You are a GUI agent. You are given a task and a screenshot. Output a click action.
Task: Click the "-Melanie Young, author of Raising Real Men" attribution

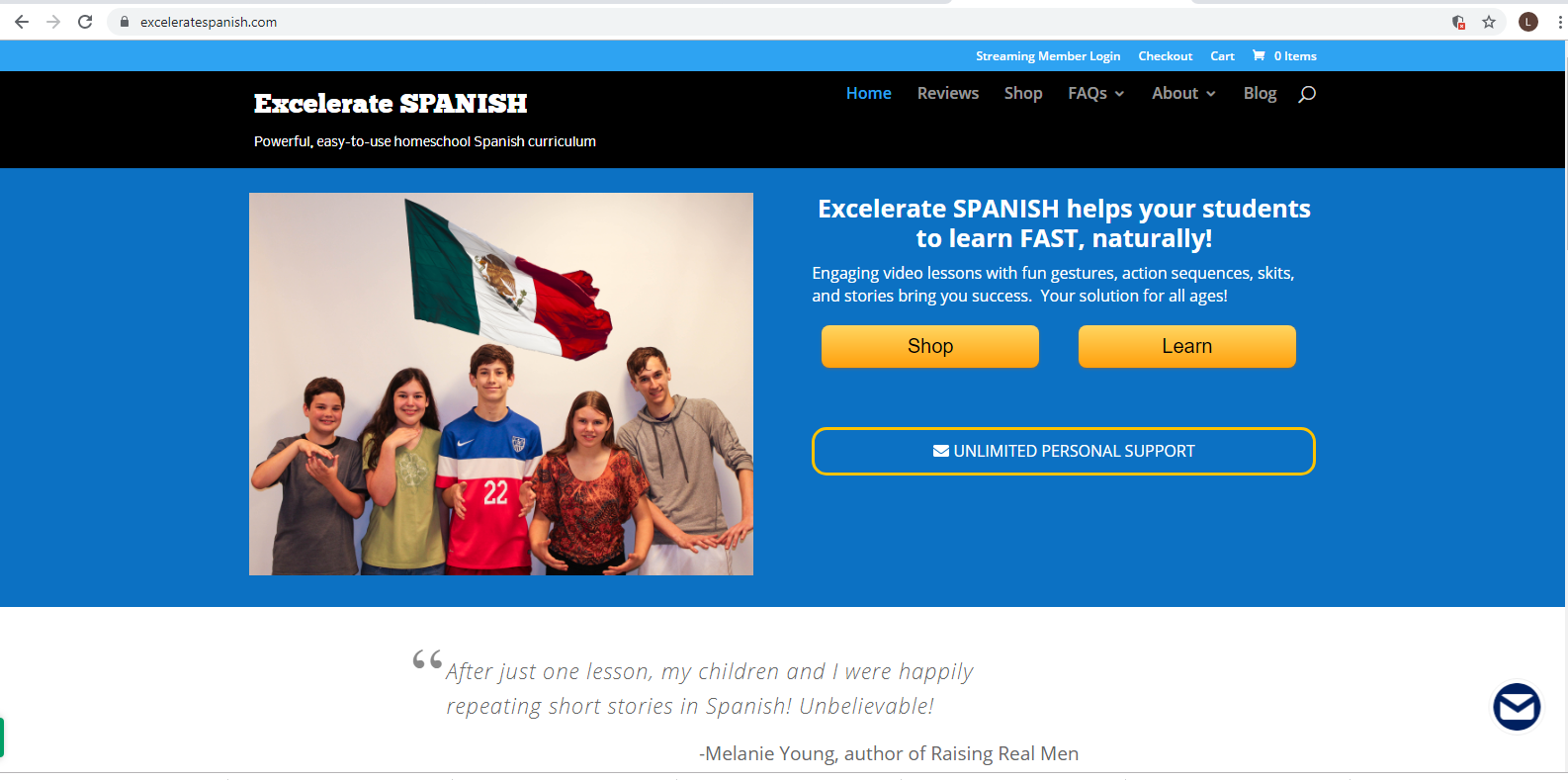coord(889,753)
